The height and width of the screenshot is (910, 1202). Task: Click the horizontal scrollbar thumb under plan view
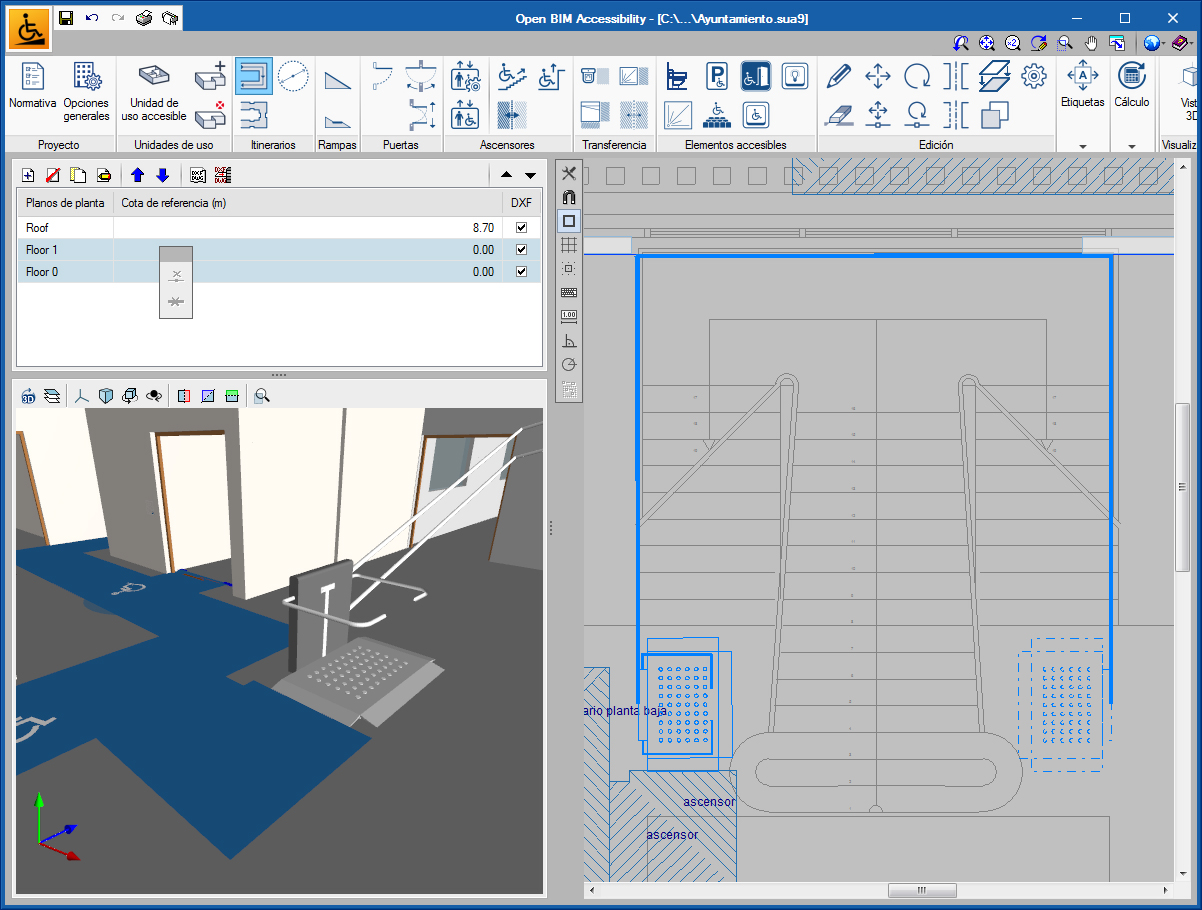922,890
